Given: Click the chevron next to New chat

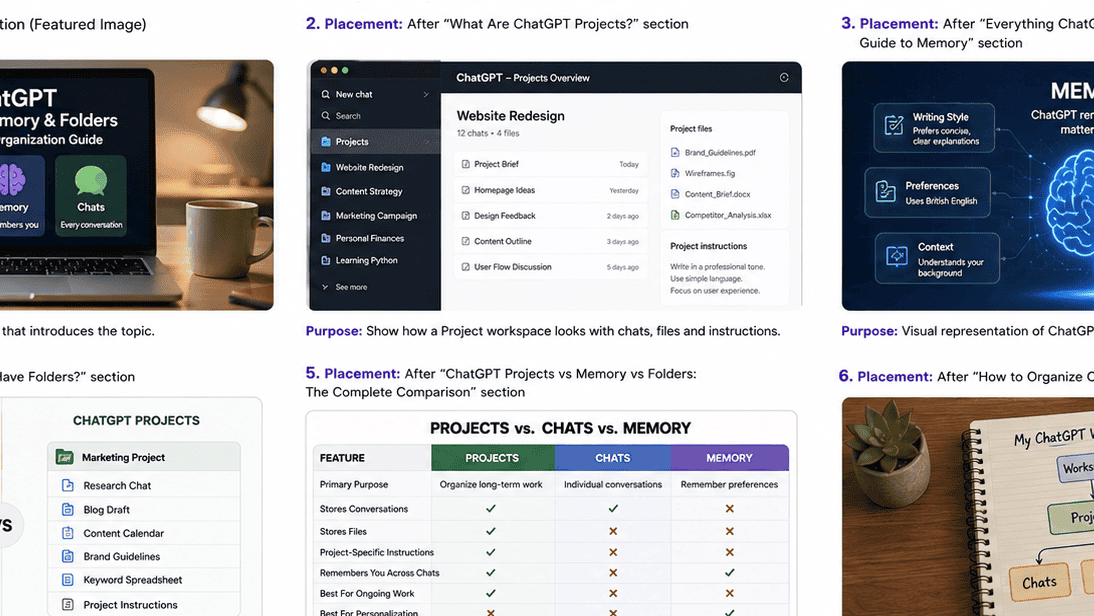Looking at the screenshot, I should pos(426,94).
